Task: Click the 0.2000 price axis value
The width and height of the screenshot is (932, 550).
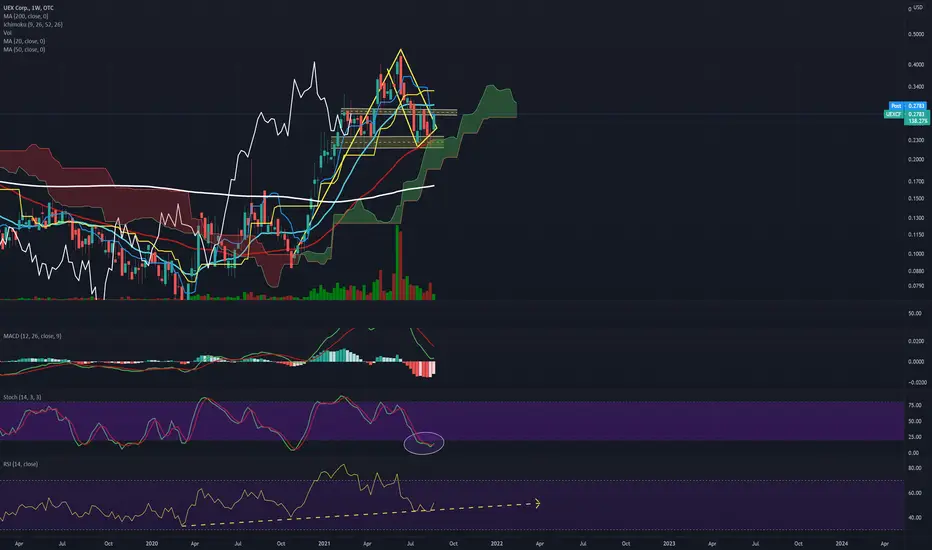Action: pyautogui.click(x=916, y=159)
